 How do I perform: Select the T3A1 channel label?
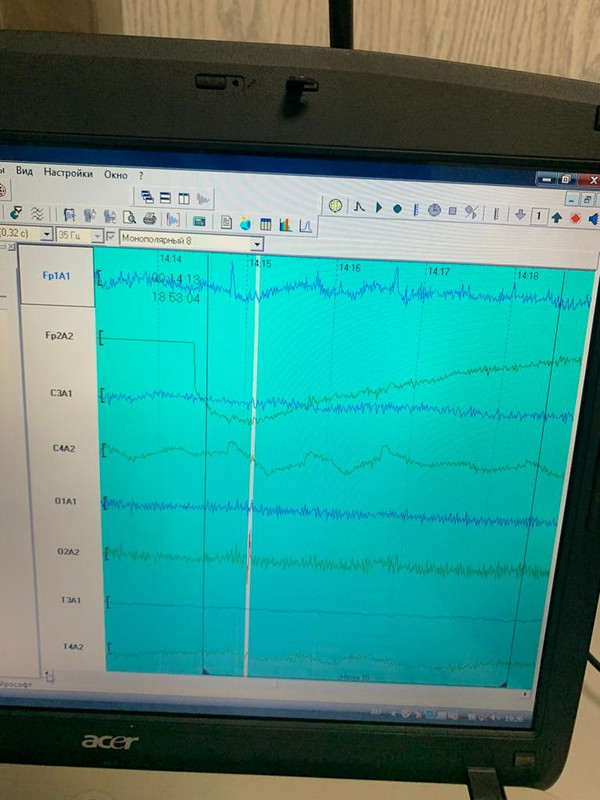(71, 600)
